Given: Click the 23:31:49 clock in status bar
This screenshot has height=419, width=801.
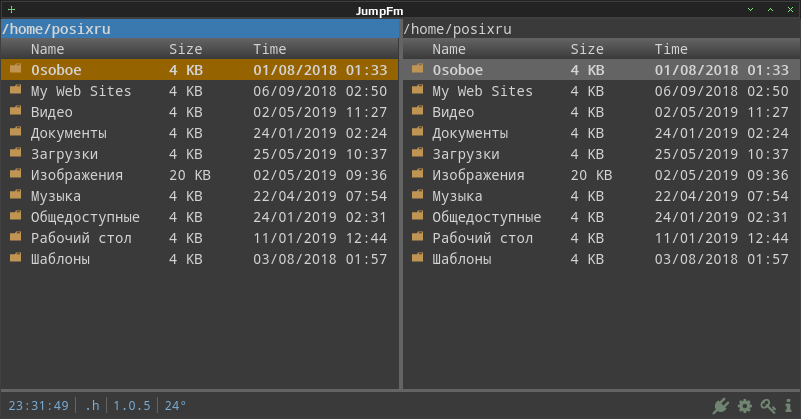Looking at the screenshot, I should tap(38, 406).
